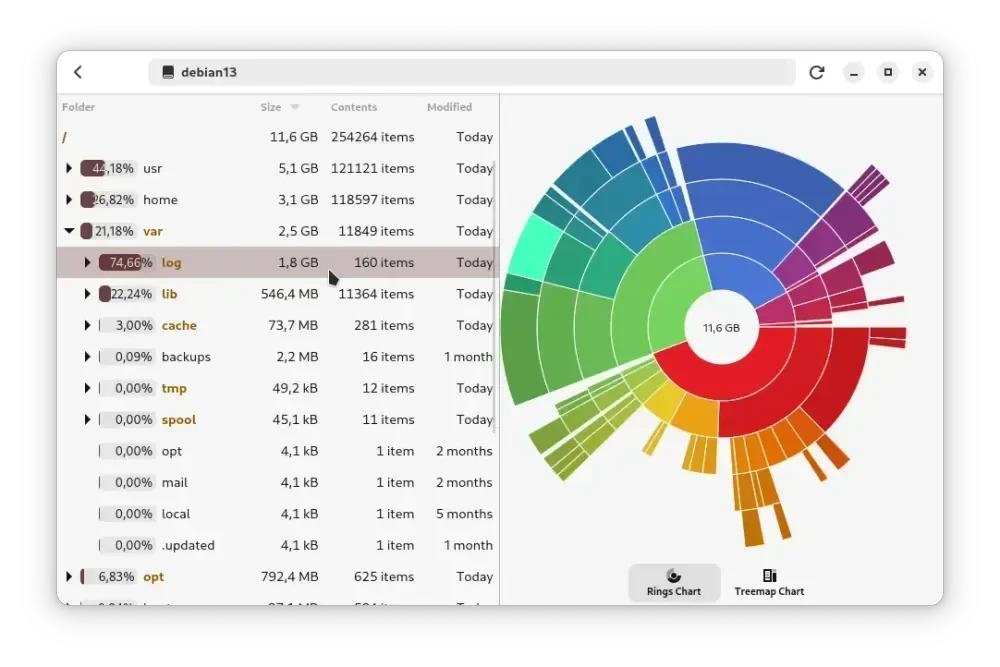Expand the home folder
This screenshot has width=1000, height=667.
pos(69,200)
